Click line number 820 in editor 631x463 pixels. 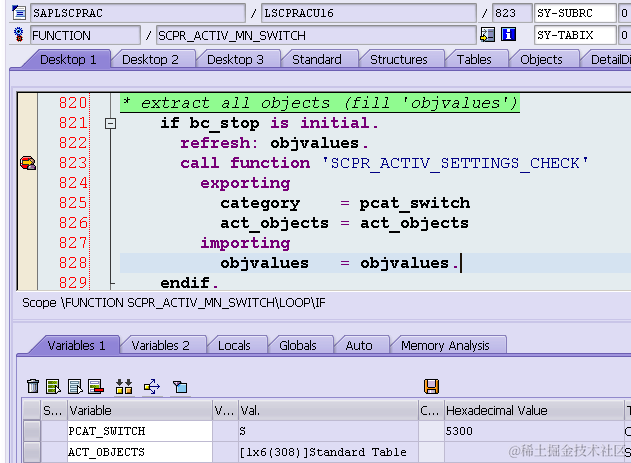(72, 103)
